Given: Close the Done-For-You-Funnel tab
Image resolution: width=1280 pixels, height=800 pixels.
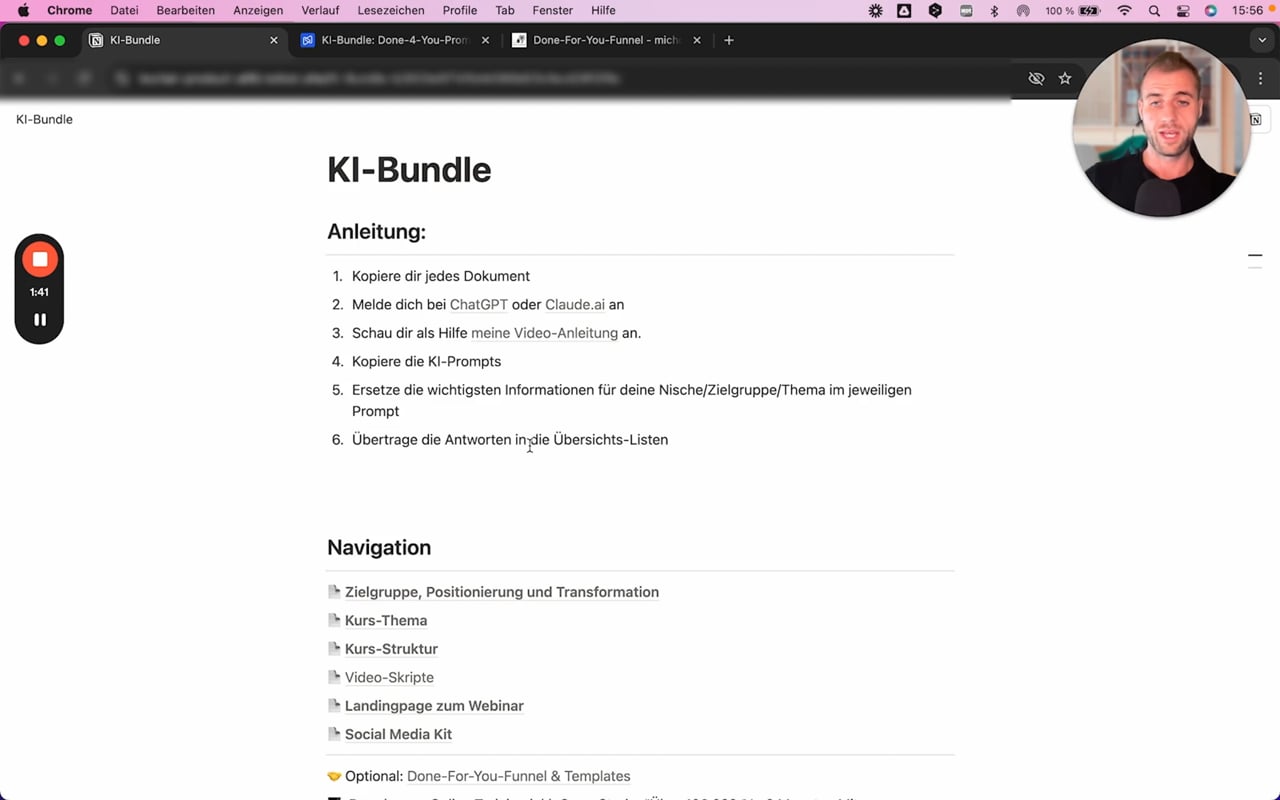Looking at the screenshot, I should (697, 40).
